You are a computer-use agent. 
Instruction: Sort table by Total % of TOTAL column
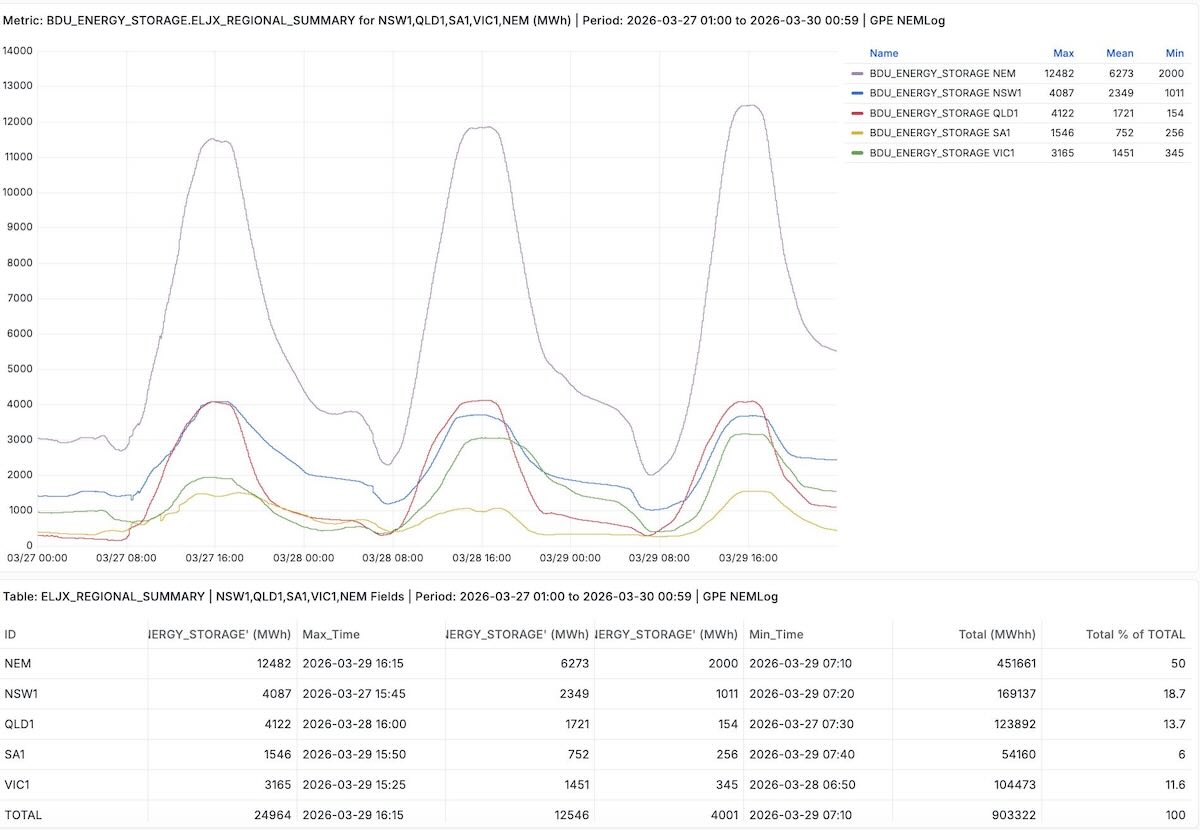click(x=1136, y=634)
